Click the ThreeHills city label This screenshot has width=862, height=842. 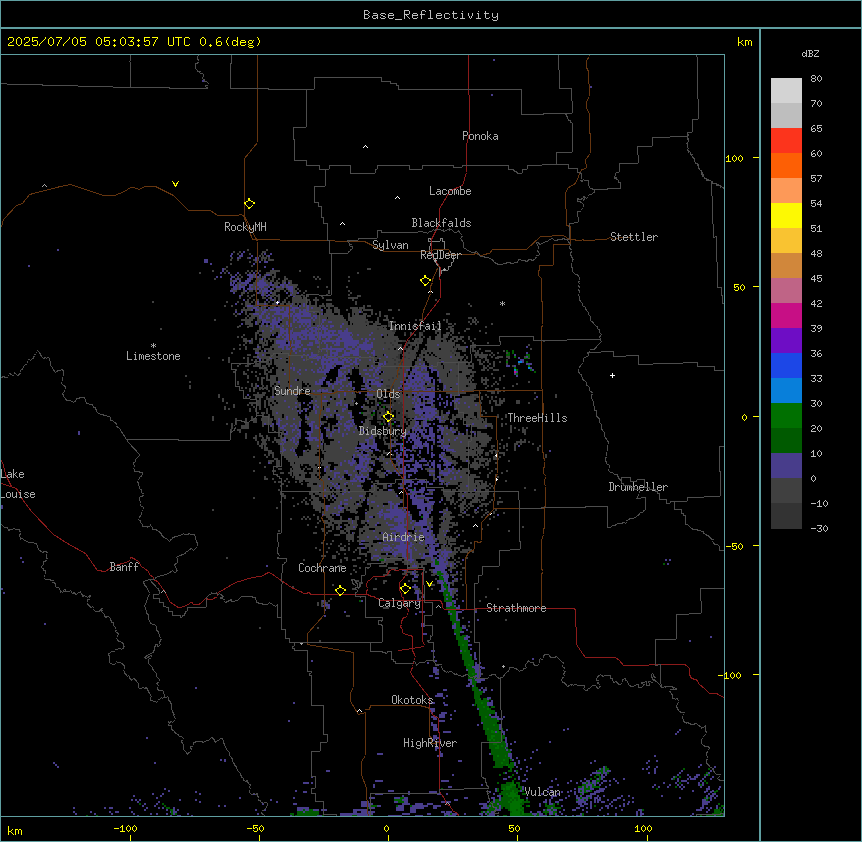(x=537, y=418)
